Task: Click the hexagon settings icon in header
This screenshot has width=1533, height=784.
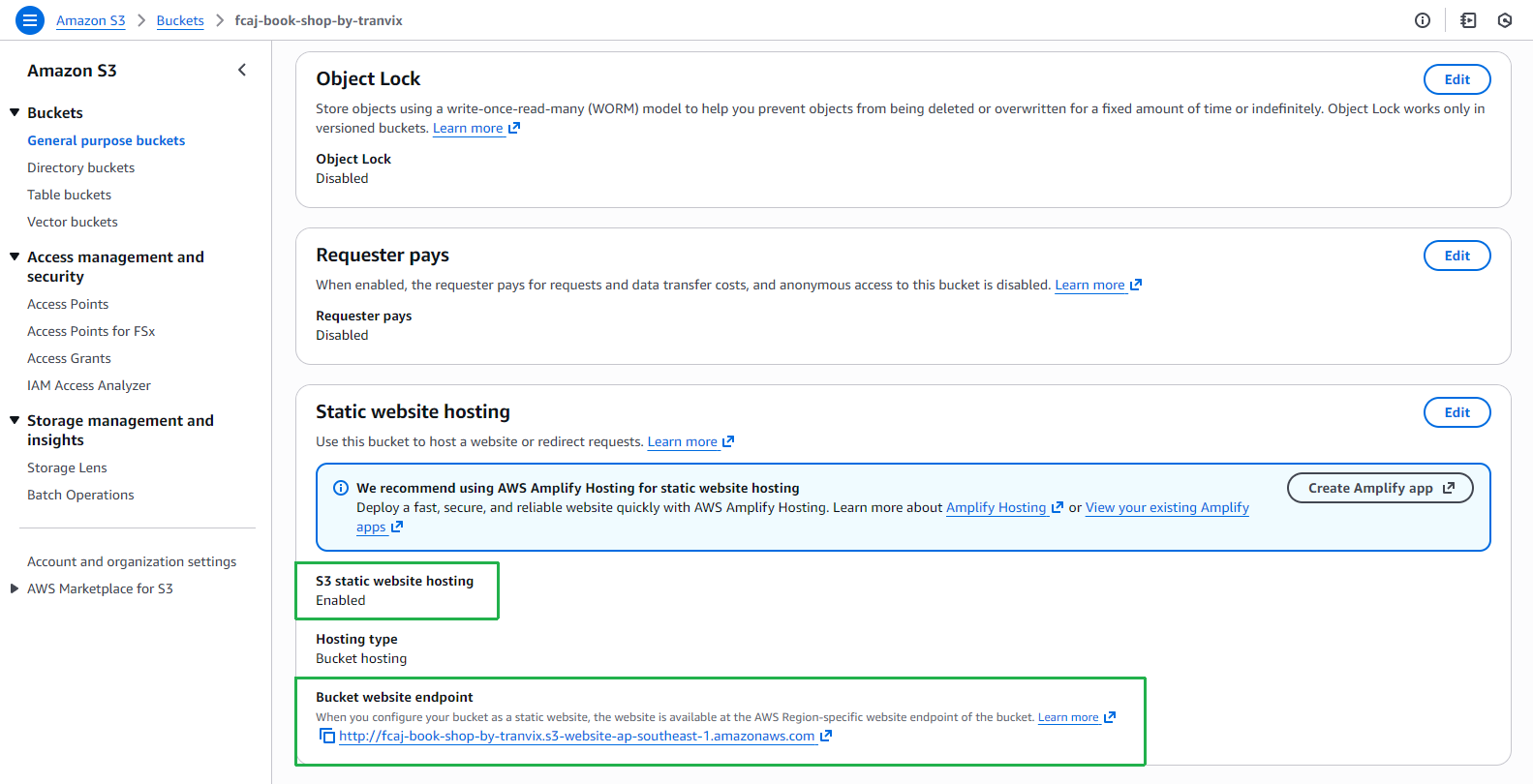Action: [1505, 20]
